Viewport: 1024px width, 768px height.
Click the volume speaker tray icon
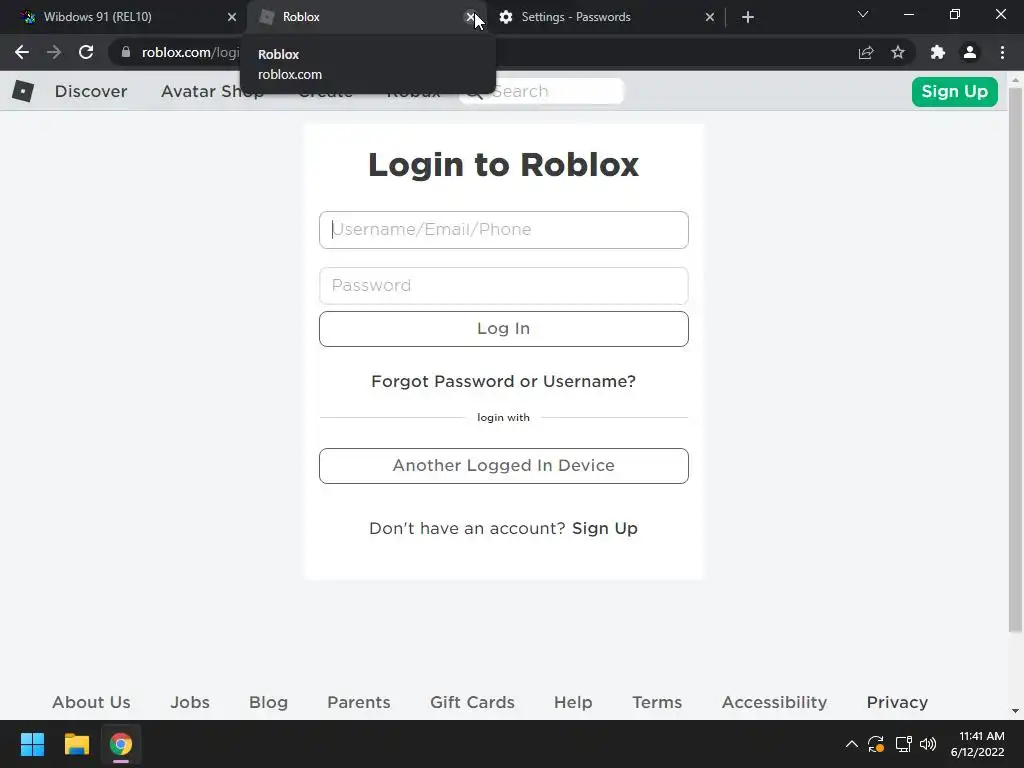[x=928, y=744]
